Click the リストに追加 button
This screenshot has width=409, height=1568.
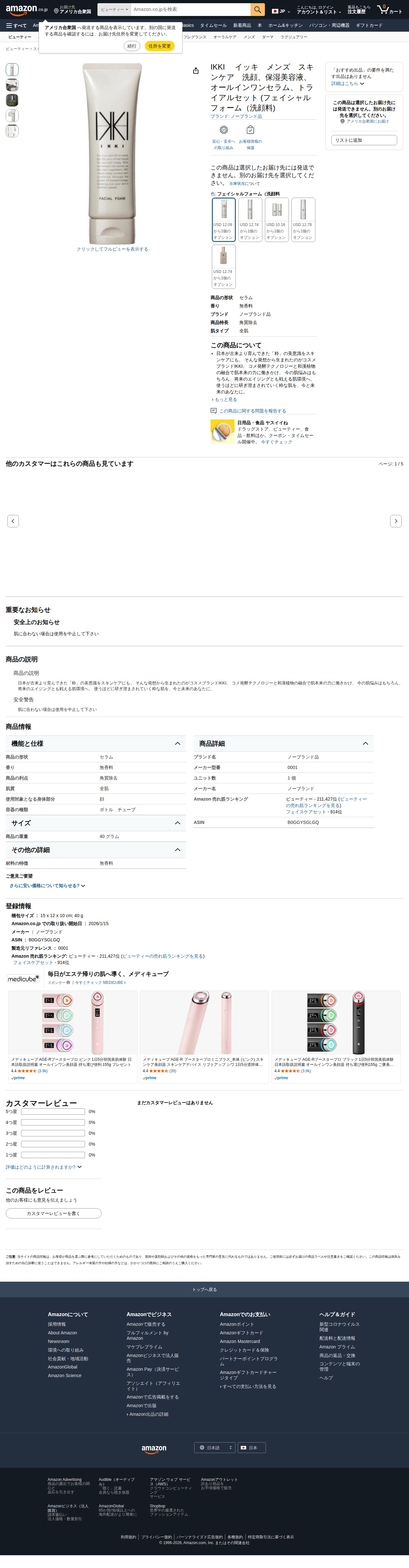pyautogui.click(x=364, y=140)
